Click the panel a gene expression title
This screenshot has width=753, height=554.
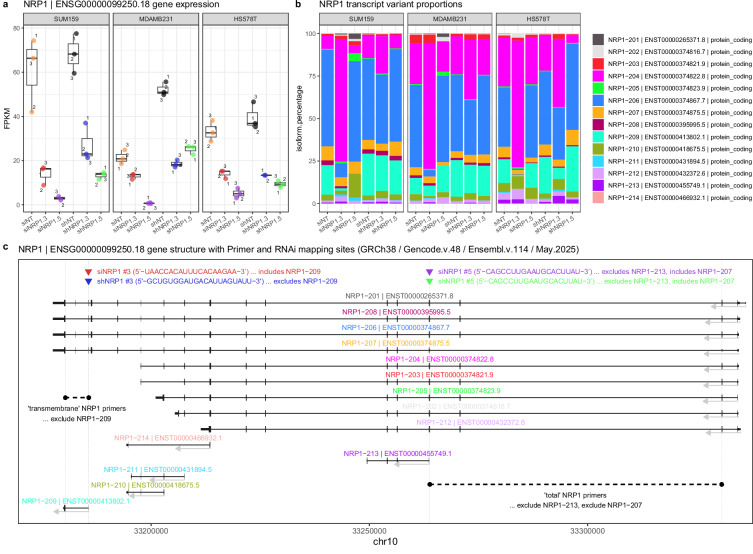(121, 5)
